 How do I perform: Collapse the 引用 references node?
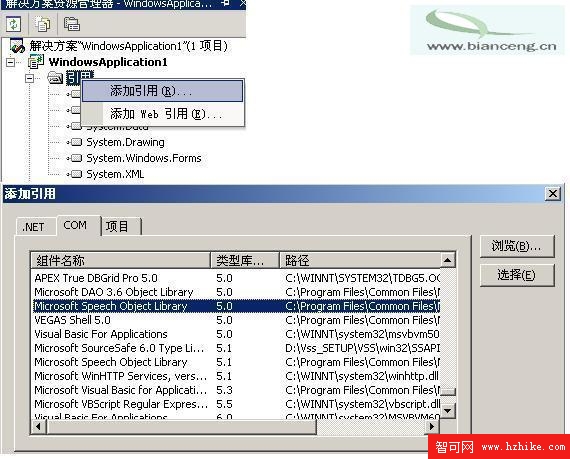coord(29,78)
